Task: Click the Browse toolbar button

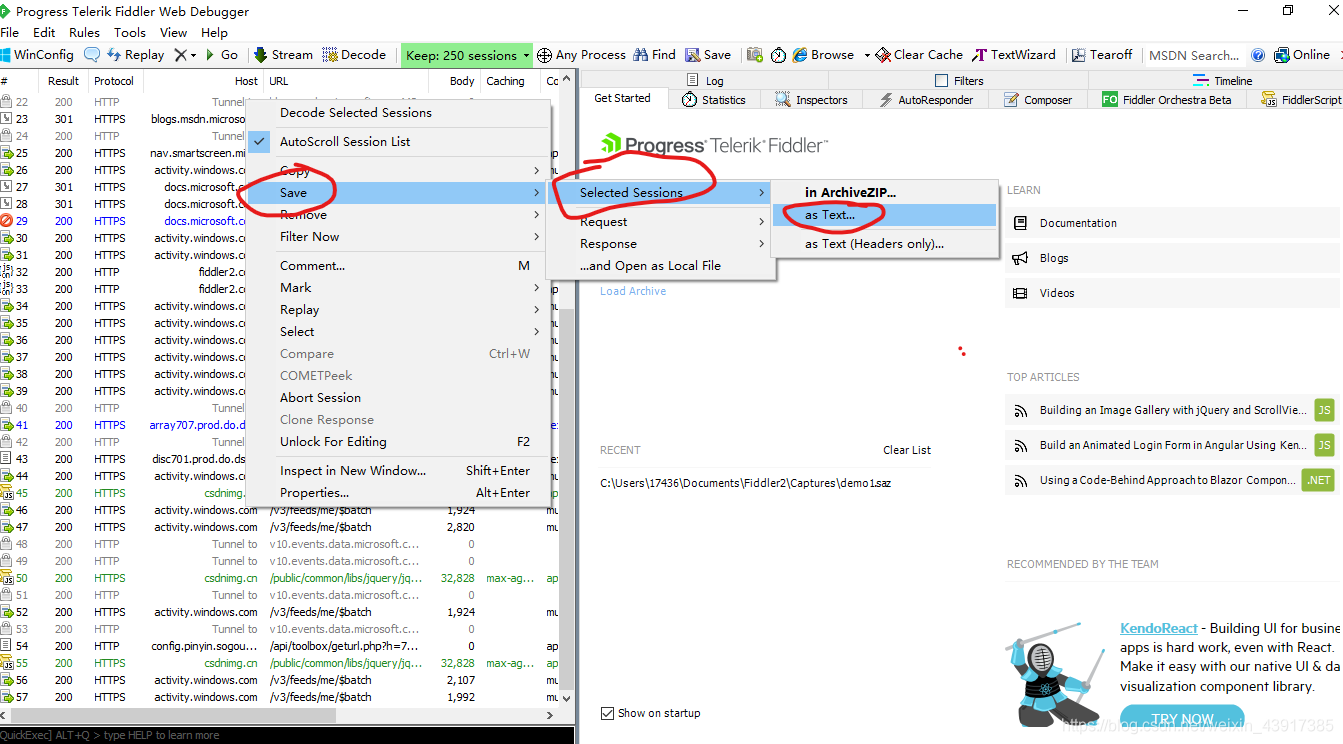Action: tap(823, 55)
